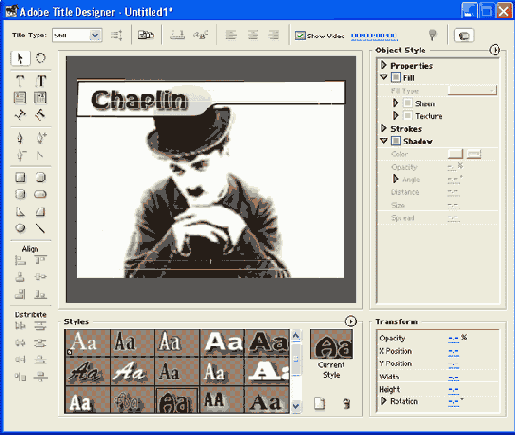Click the shadow color eyedropper
The height and width of the screenshot is (435, 515).
coord(474,154)
